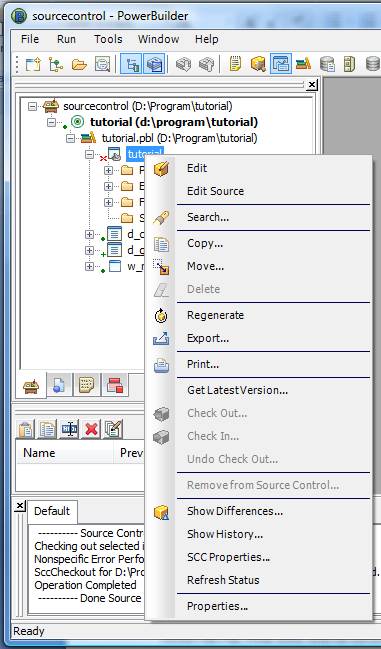Choose Copy... from the context menu
The width and height of the screenshot is (381, 649).
coord(259,243)
